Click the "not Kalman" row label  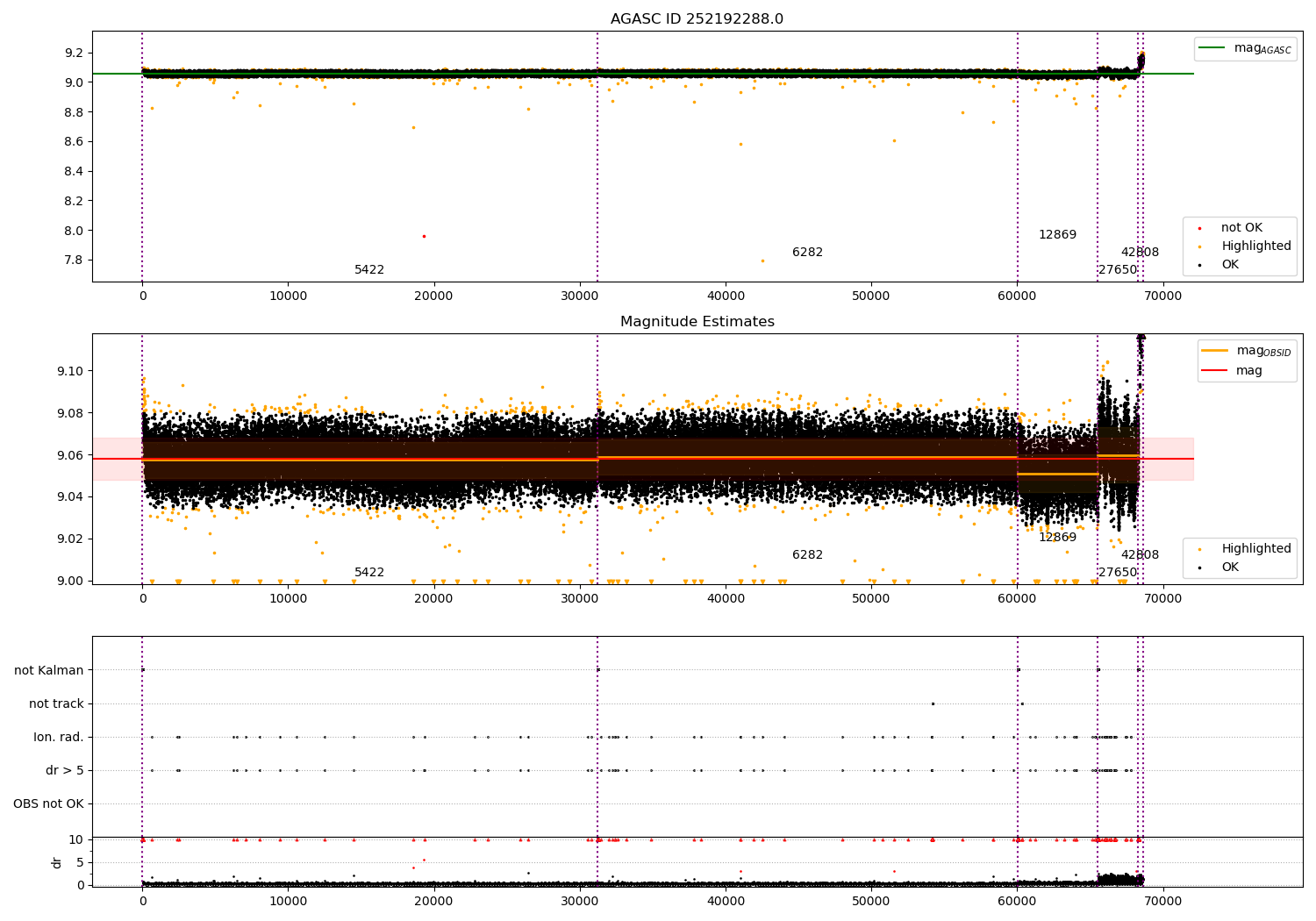pos(49,671)
